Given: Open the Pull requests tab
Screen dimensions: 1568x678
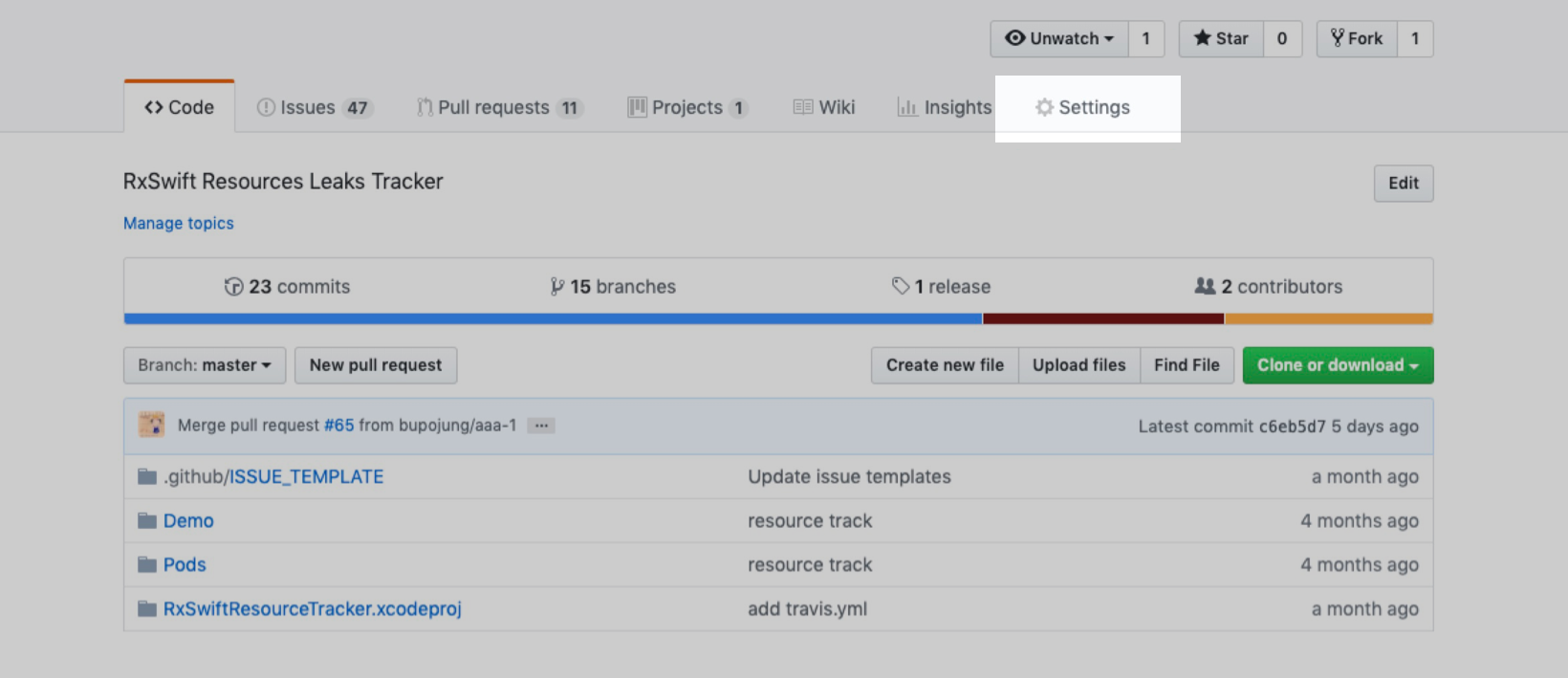Looking at the screenshot, I should pos(499,107).
